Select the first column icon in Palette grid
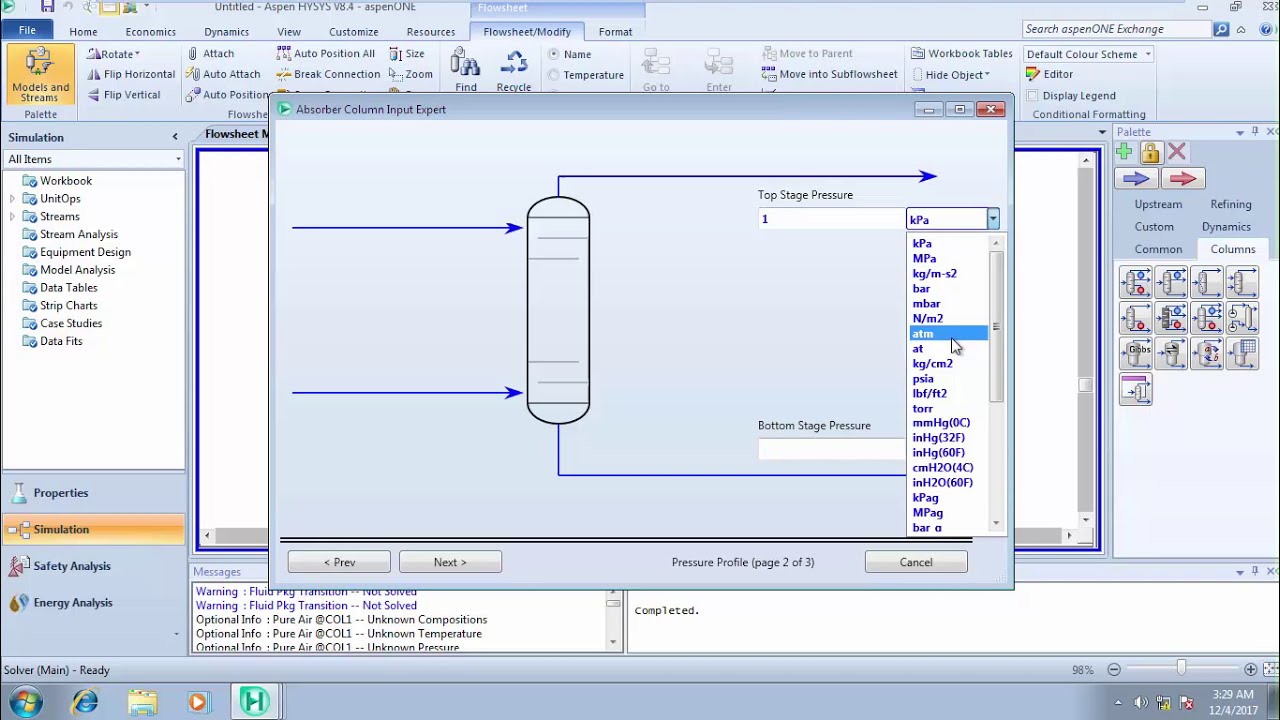 click(x=1137, y=283)
